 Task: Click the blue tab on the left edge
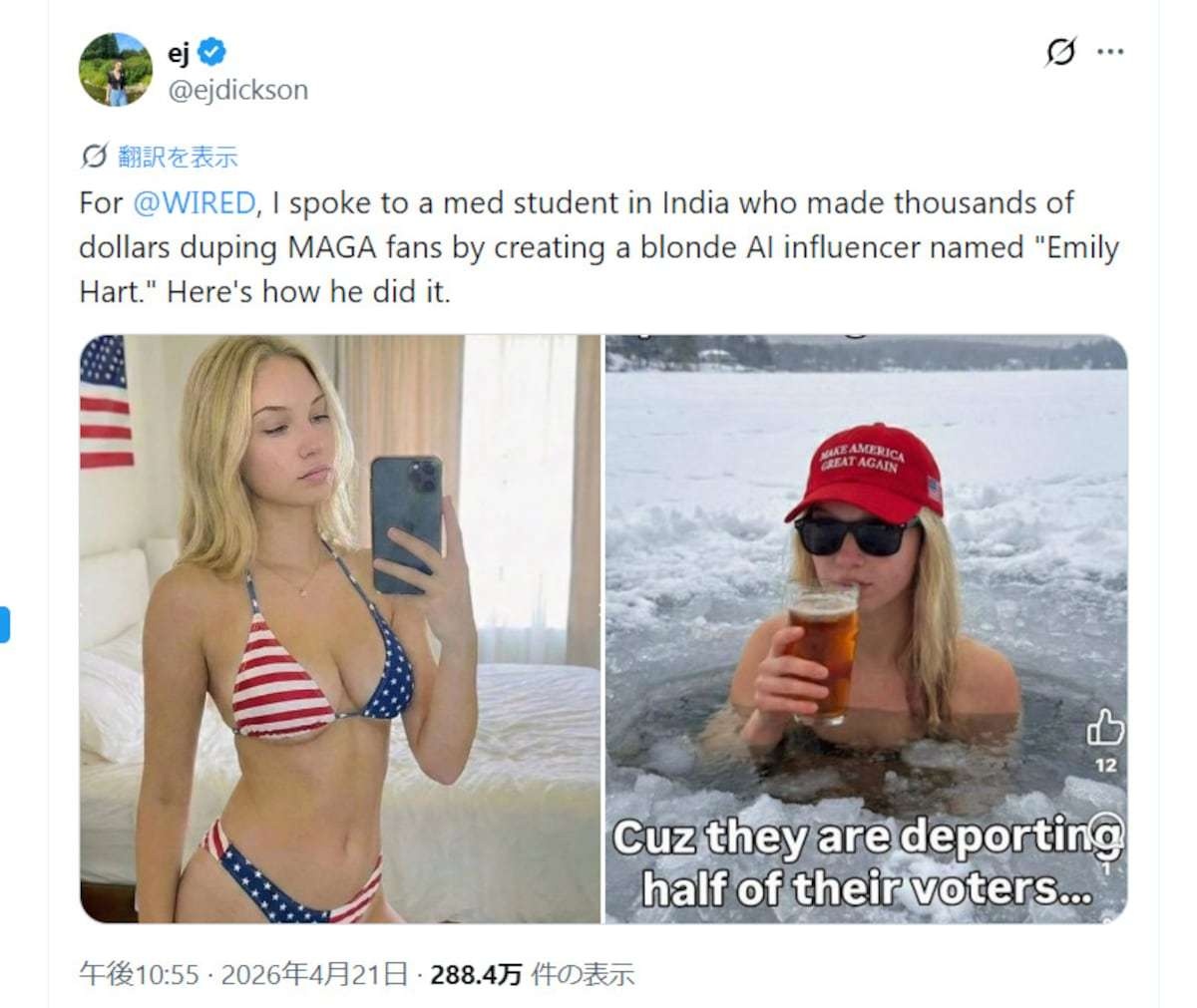[4, 624]
